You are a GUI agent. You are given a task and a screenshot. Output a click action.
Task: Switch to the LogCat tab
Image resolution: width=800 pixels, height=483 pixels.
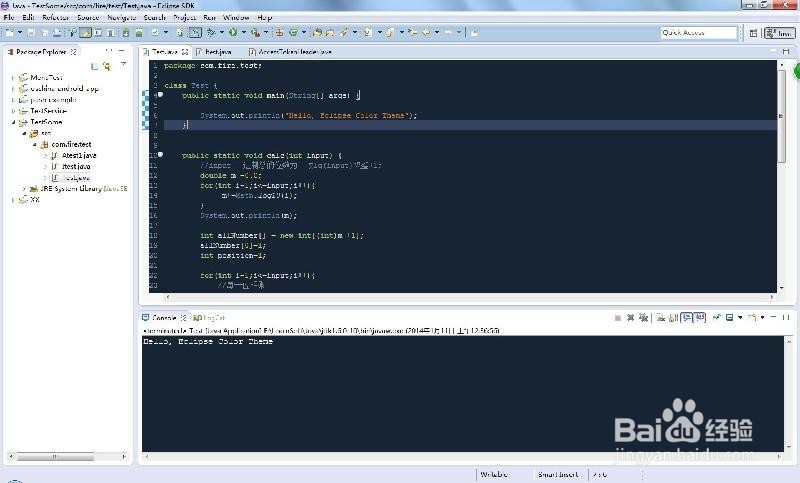click(209, 317)
